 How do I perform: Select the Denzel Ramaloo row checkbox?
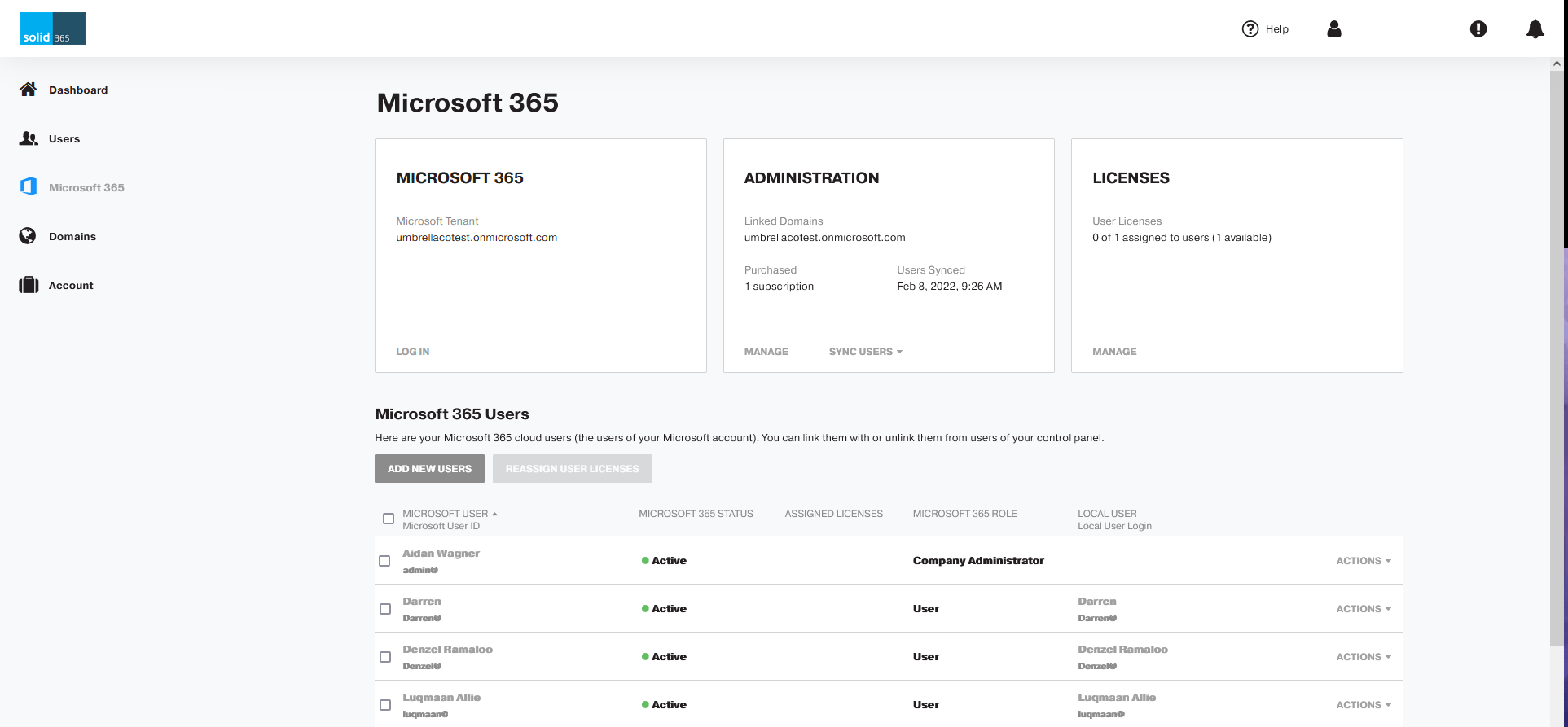(385, 657)
